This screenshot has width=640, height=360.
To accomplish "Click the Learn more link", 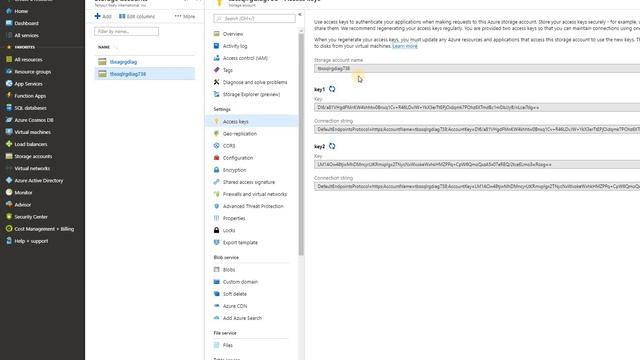I will 404,46.
